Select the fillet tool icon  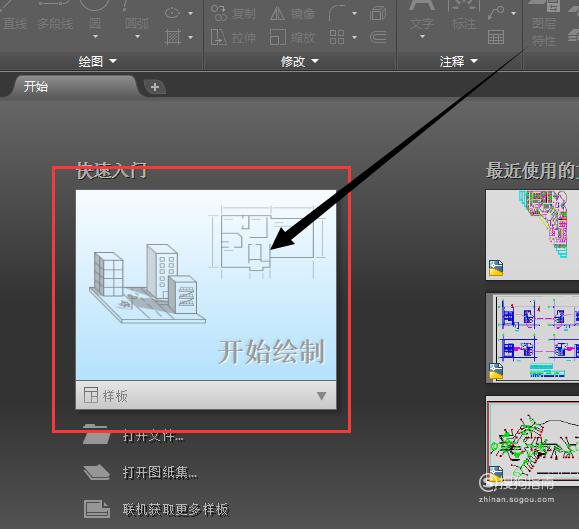tap(337, 13)
